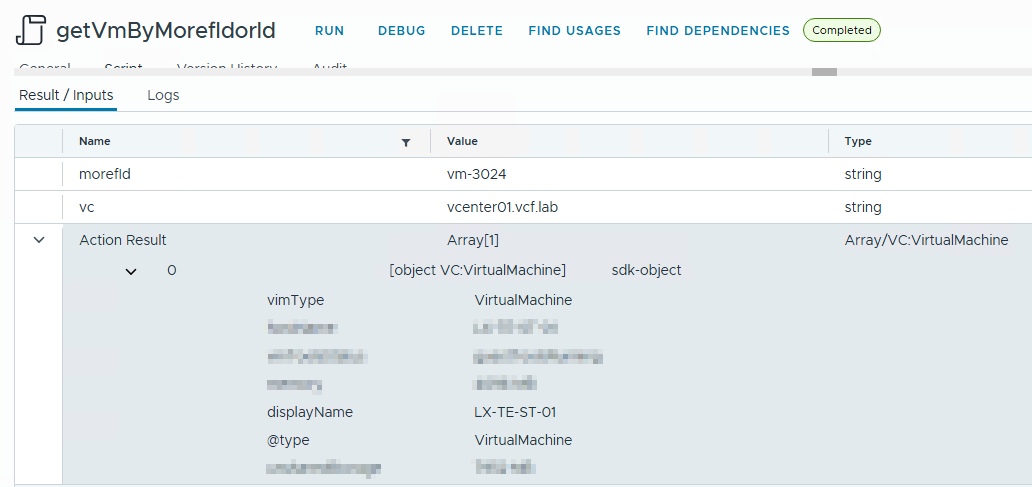Screen dimensions: 1032x487
Task: Select the vm-3024 value cell
Action: (477, 174)
